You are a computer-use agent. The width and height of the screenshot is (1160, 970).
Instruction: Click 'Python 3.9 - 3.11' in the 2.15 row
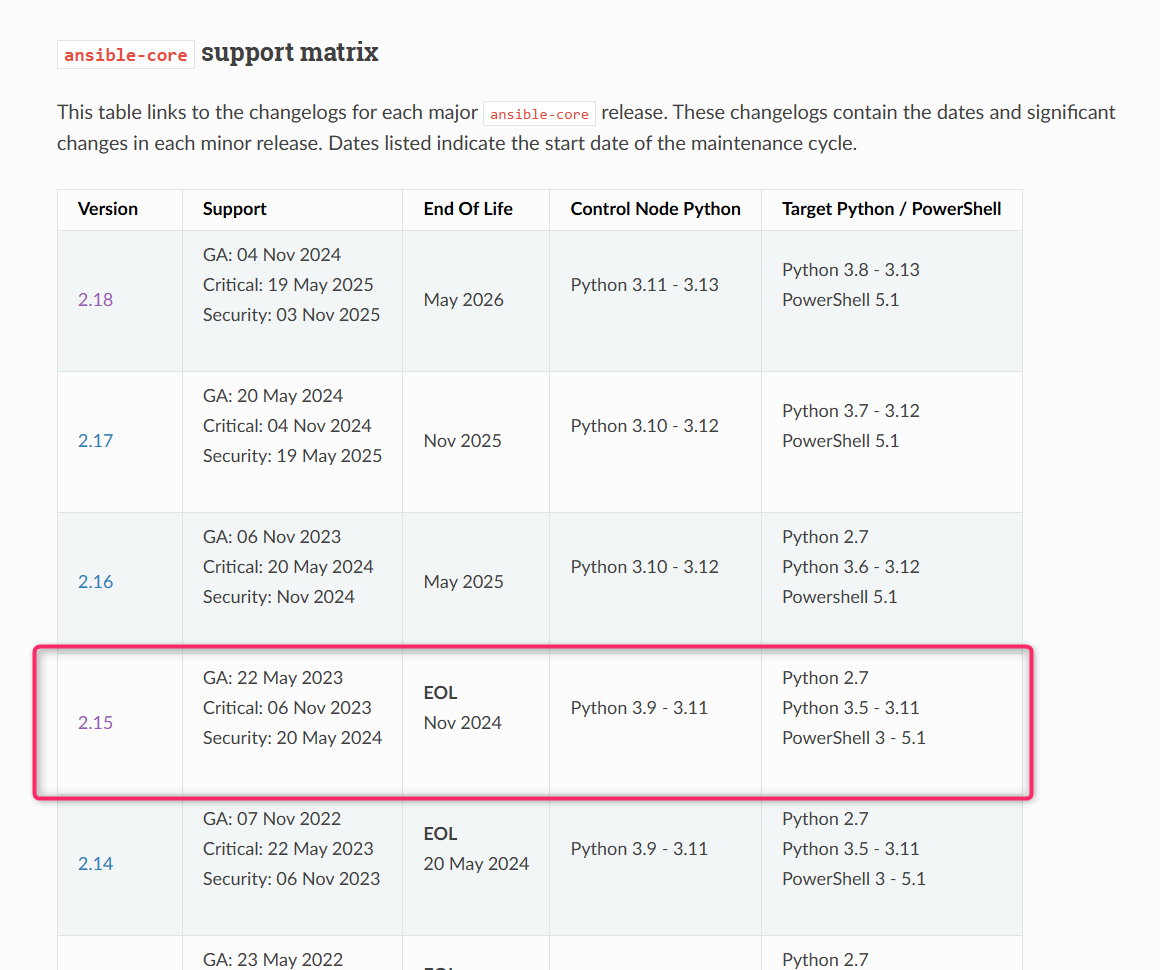click(638, 708)
